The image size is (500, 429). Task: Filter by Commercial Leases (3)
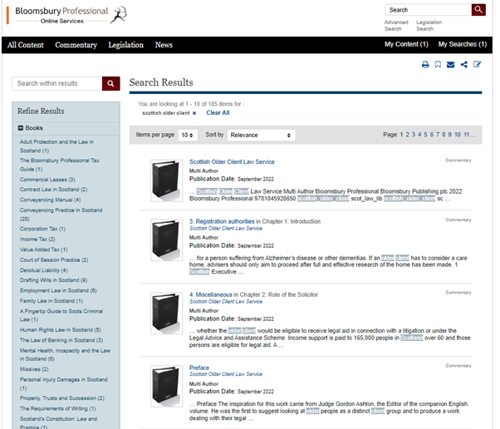(x=47, y=180)
